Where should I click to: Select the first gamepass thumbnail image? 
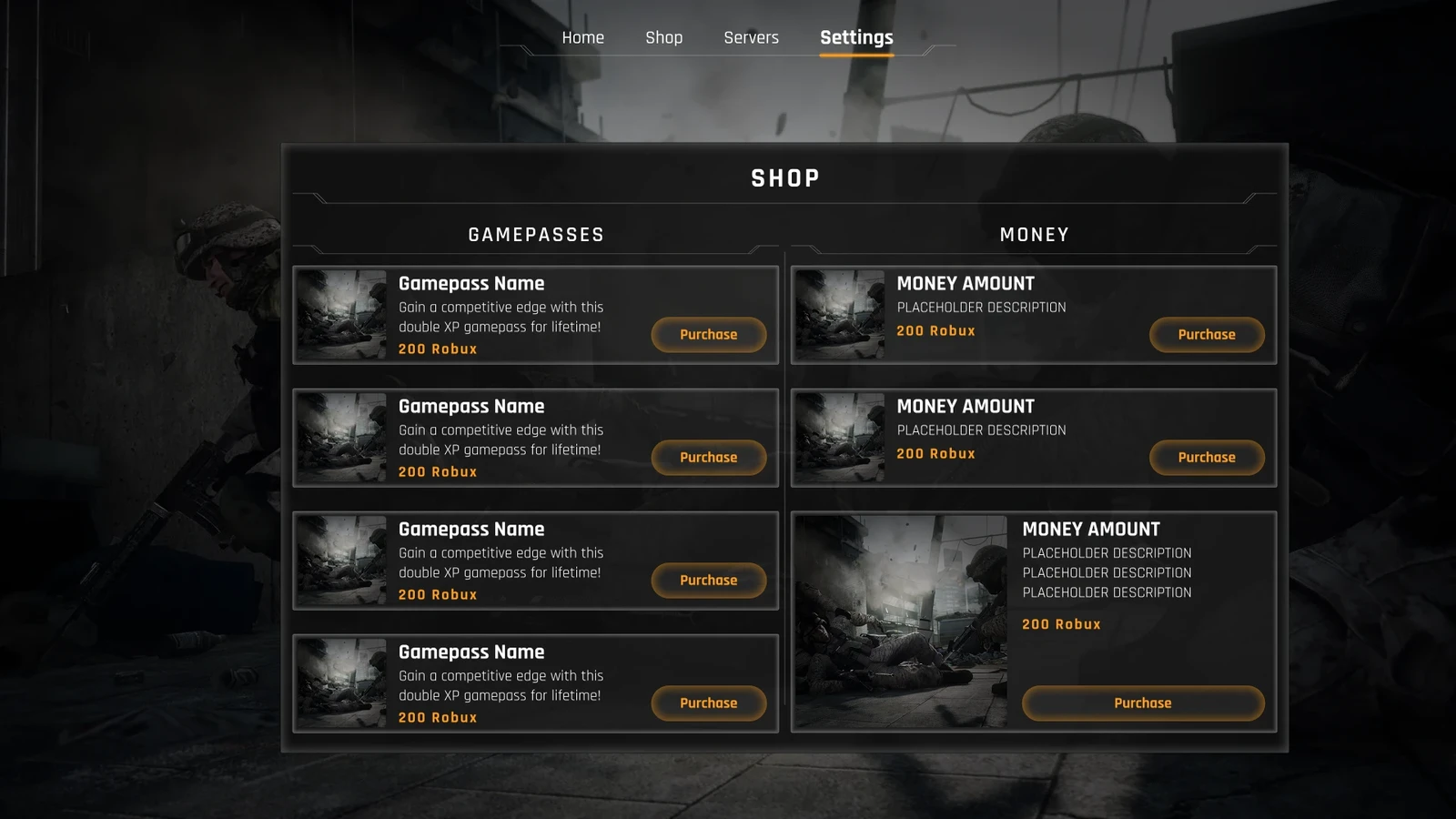tap(342, 315)
